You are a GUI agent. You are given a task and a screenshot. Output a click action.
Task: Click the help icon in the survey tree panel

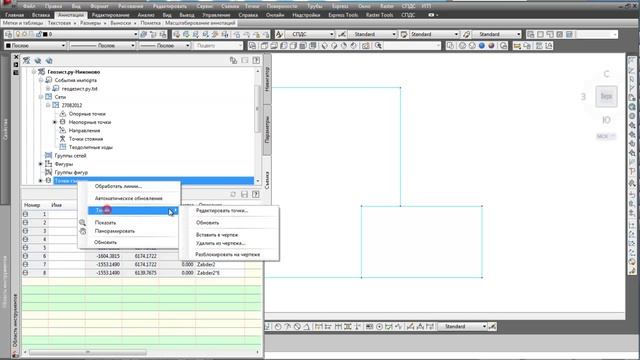[256, 60]
